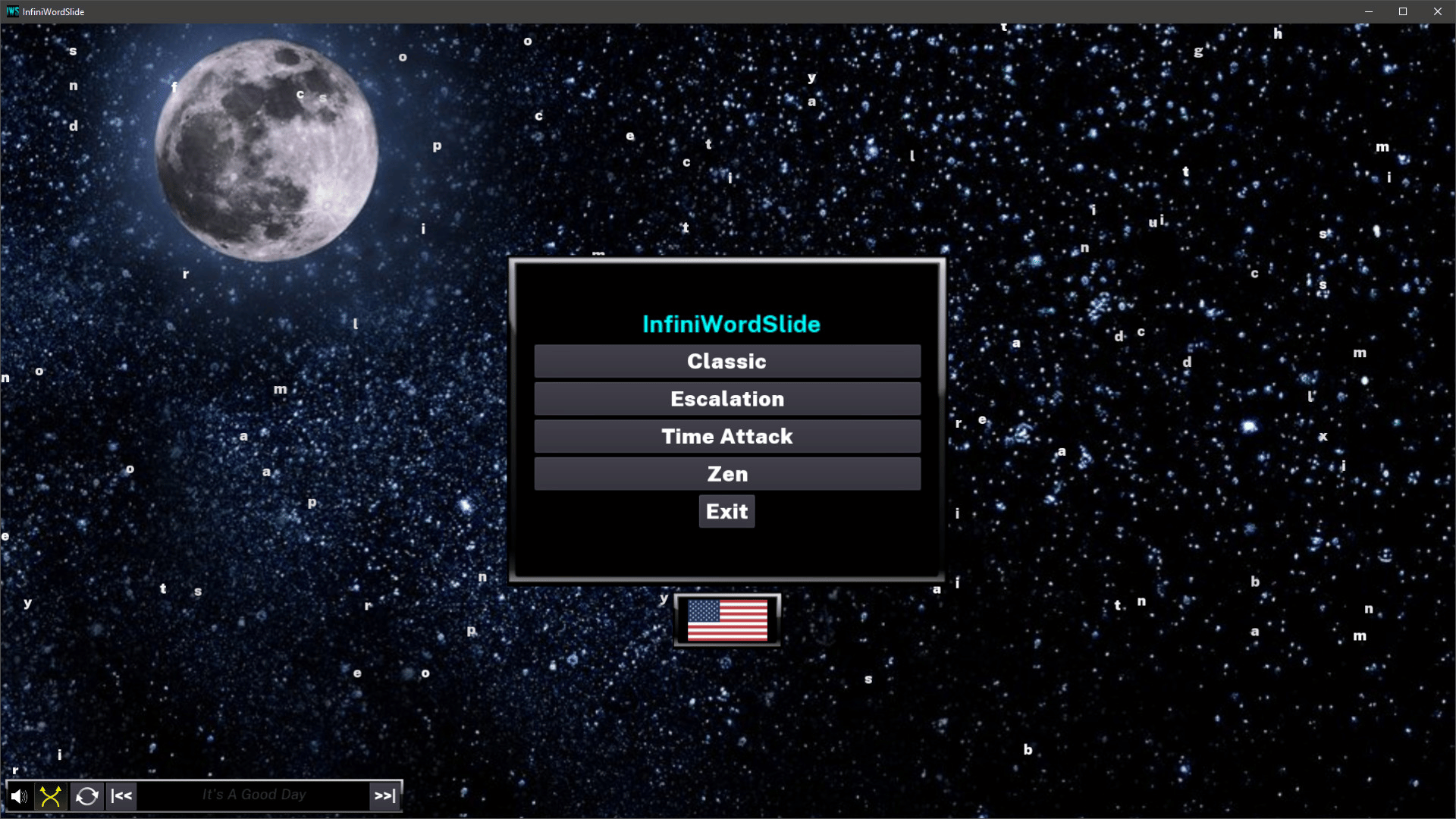
Task: Close the InfiniWordSlide window
Action: point(1437,11)
